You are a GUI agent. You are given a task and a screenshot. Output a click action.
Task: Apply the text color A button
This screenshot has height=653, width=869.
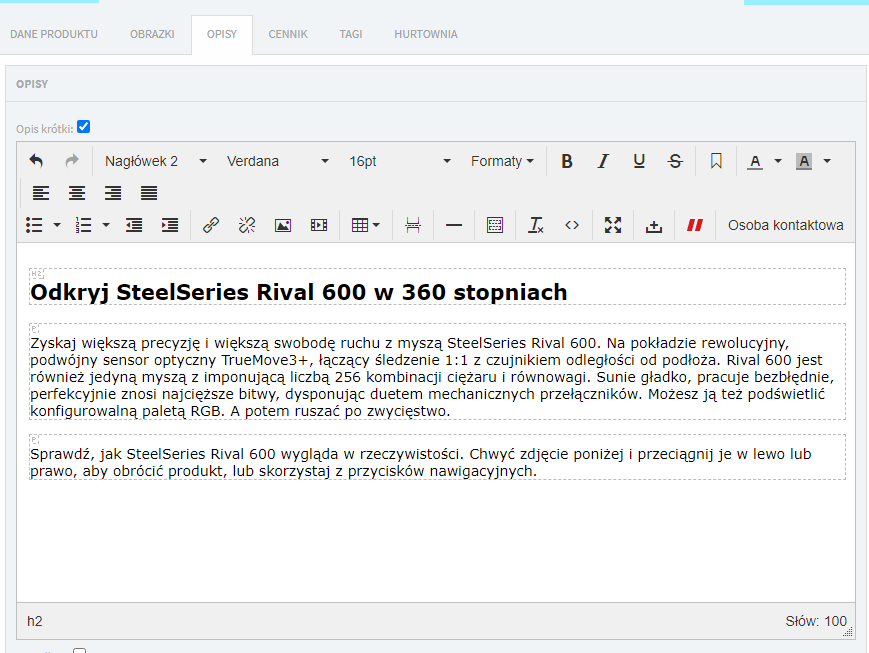click(755, 161)
